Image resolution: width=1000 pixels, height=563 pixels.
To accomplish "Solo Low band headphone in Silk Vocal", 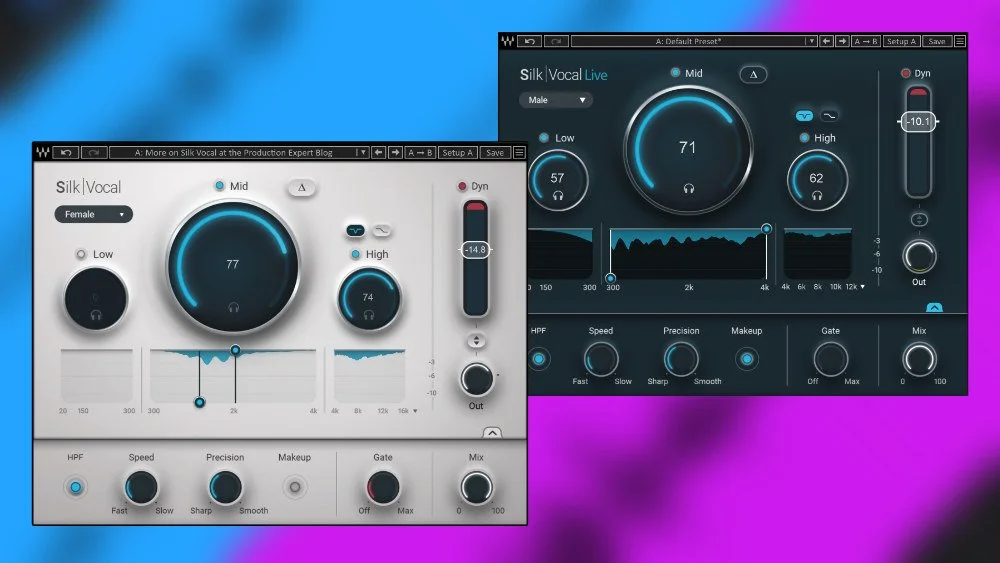I will (x=96, y=314).
